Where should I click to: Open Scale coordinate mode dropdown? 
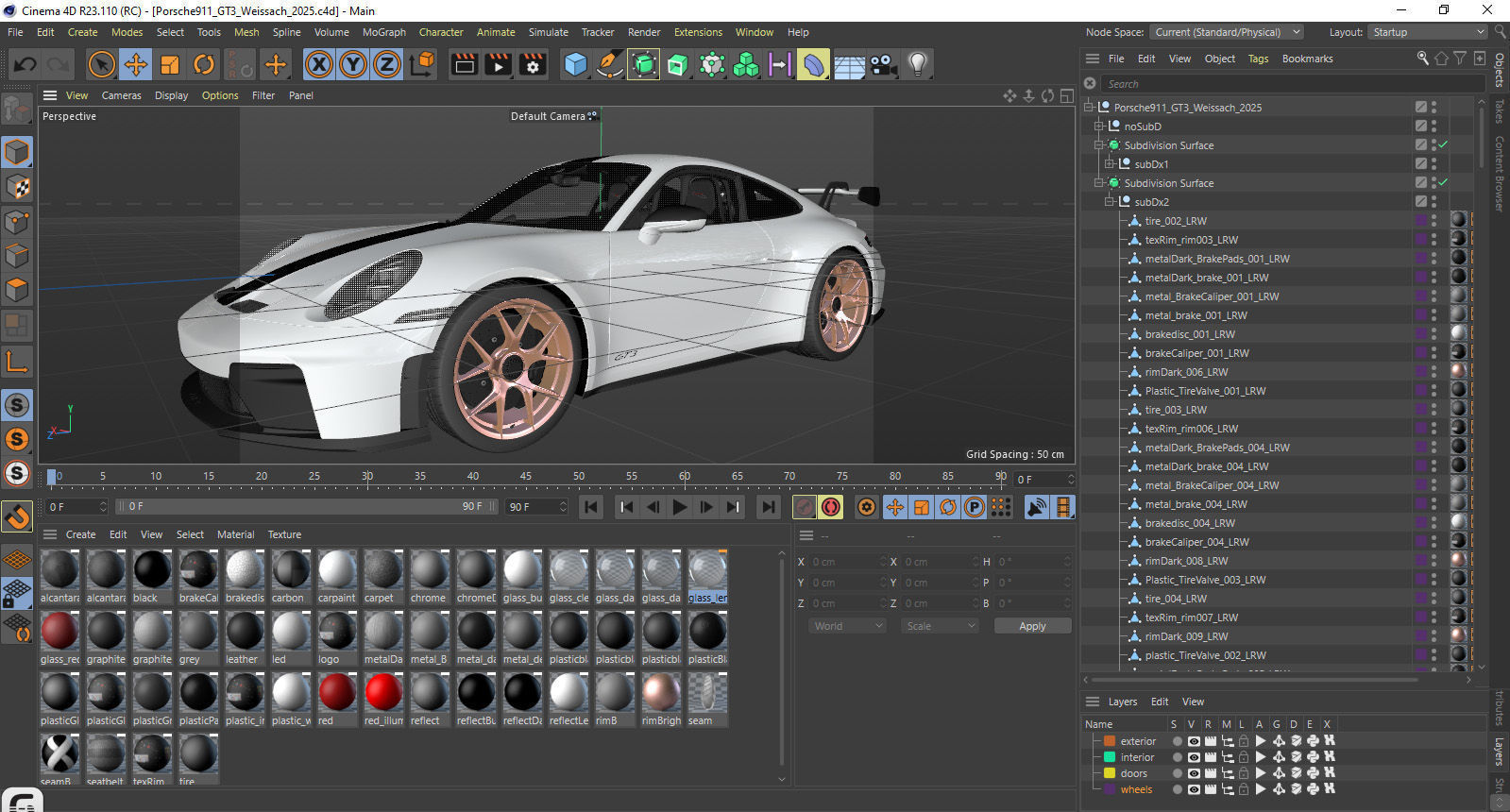point(940,626)
